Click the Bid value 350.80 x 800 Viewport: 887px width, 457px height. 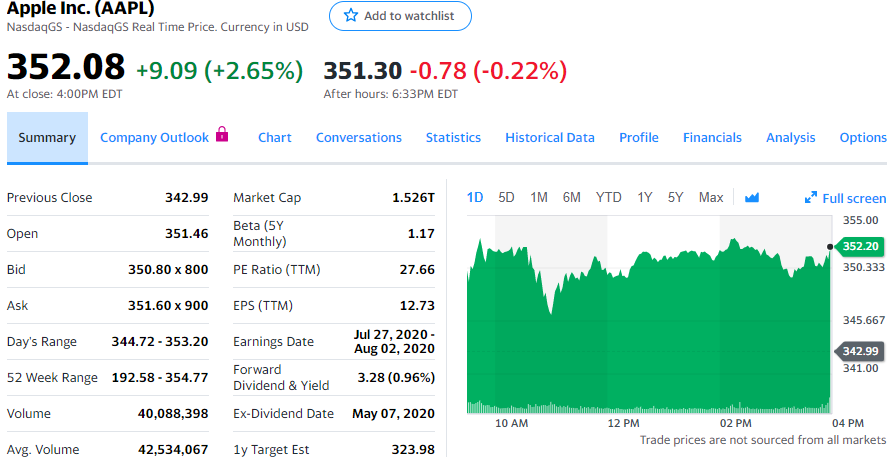click(x=168, y=270)
